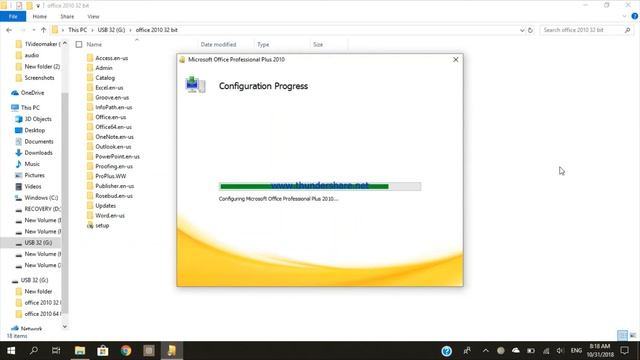
Task: Open Microsoft Store taskbar icon
Action: 103,351
